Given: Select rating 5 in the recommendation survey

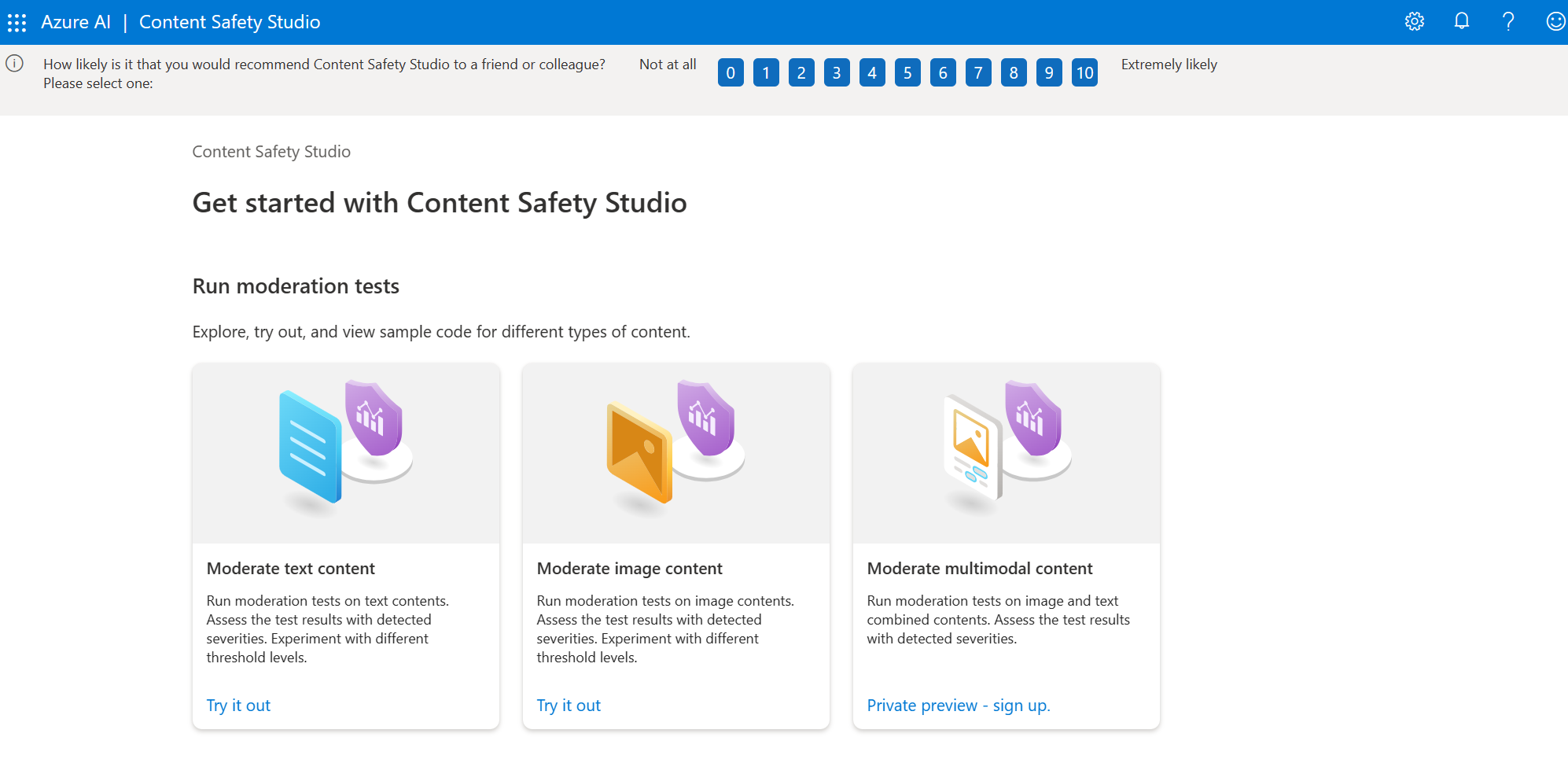Looking at the screenshot, I should tap(907, 72).
